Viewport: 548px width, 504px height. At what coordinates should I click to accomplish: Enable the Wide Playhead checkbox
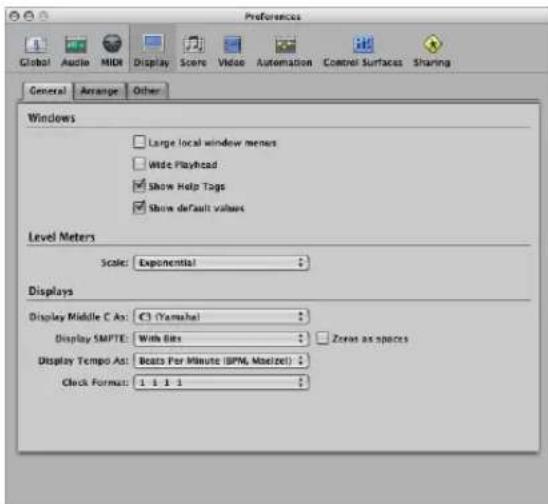139,164
